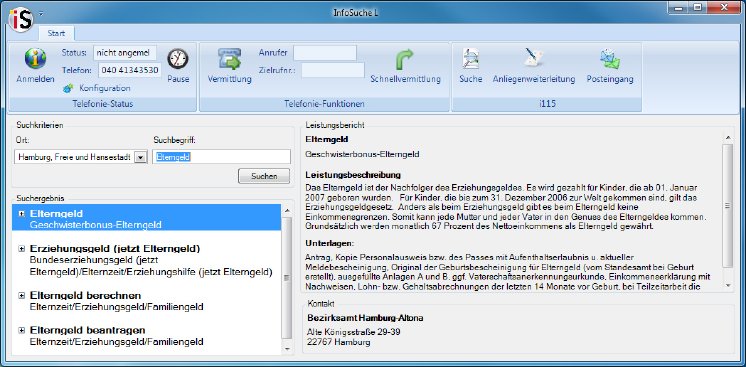Click the 22767 Hamburg postal line
The width and height of the screenshot is (746, 367).
click(339, 342)
